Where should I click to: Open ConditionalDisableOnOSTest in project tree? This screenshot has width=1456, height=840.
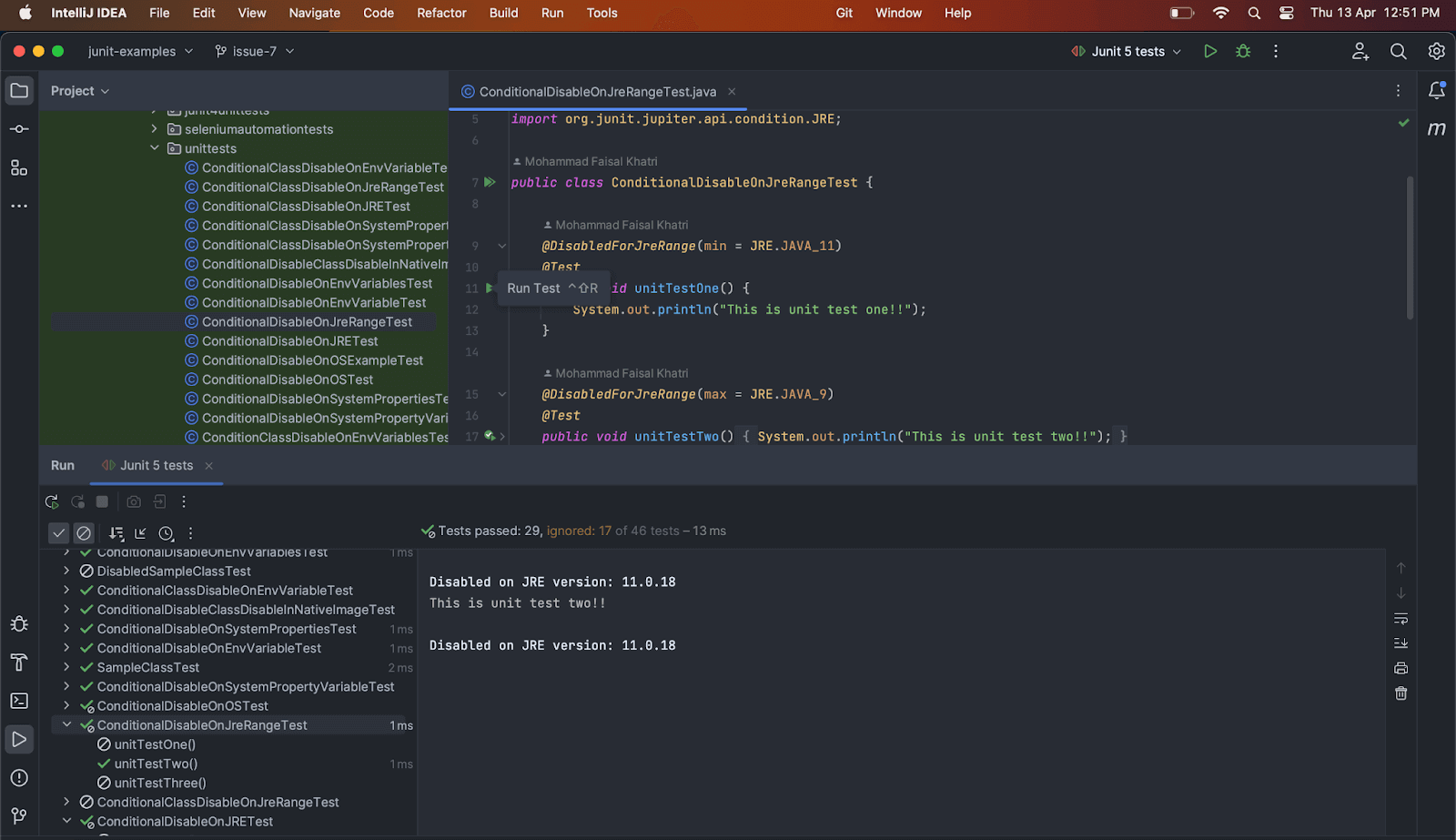click(x=288, y=380)
